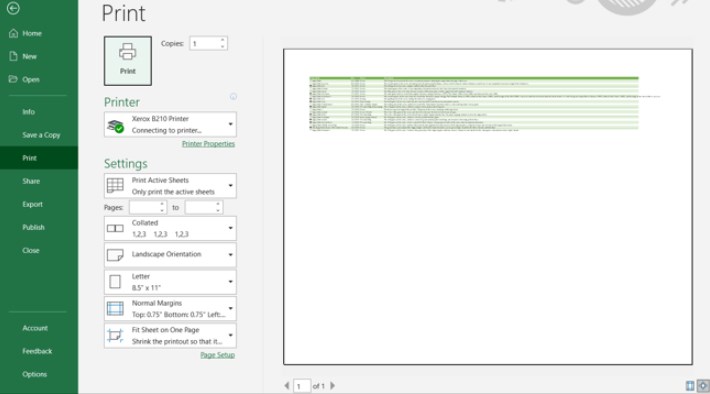Select Home in the sidebar

coord(32,33)
